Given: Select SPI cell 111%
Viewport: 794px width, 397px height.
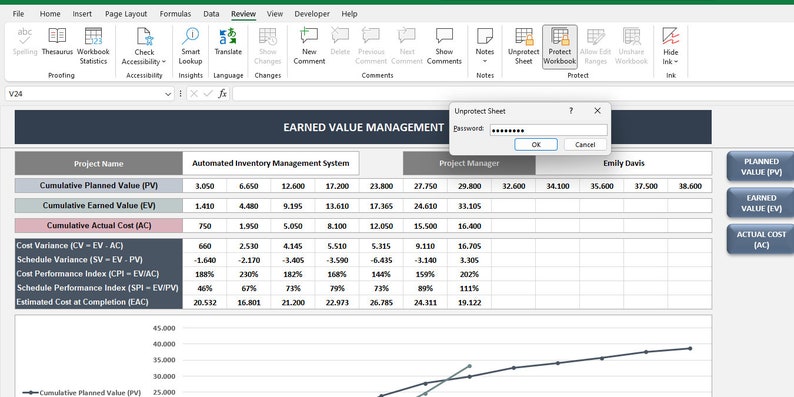Looking at the screenshot, I should point(469,288).
